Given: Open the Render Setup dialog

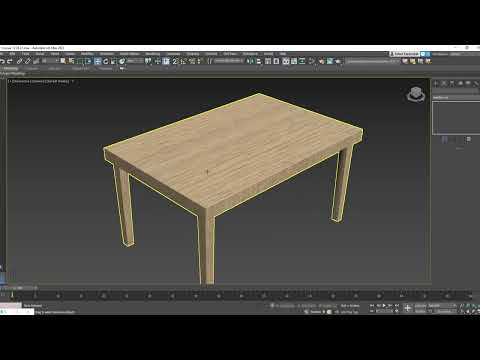Looking at the screenshot, I should point(321,61).
